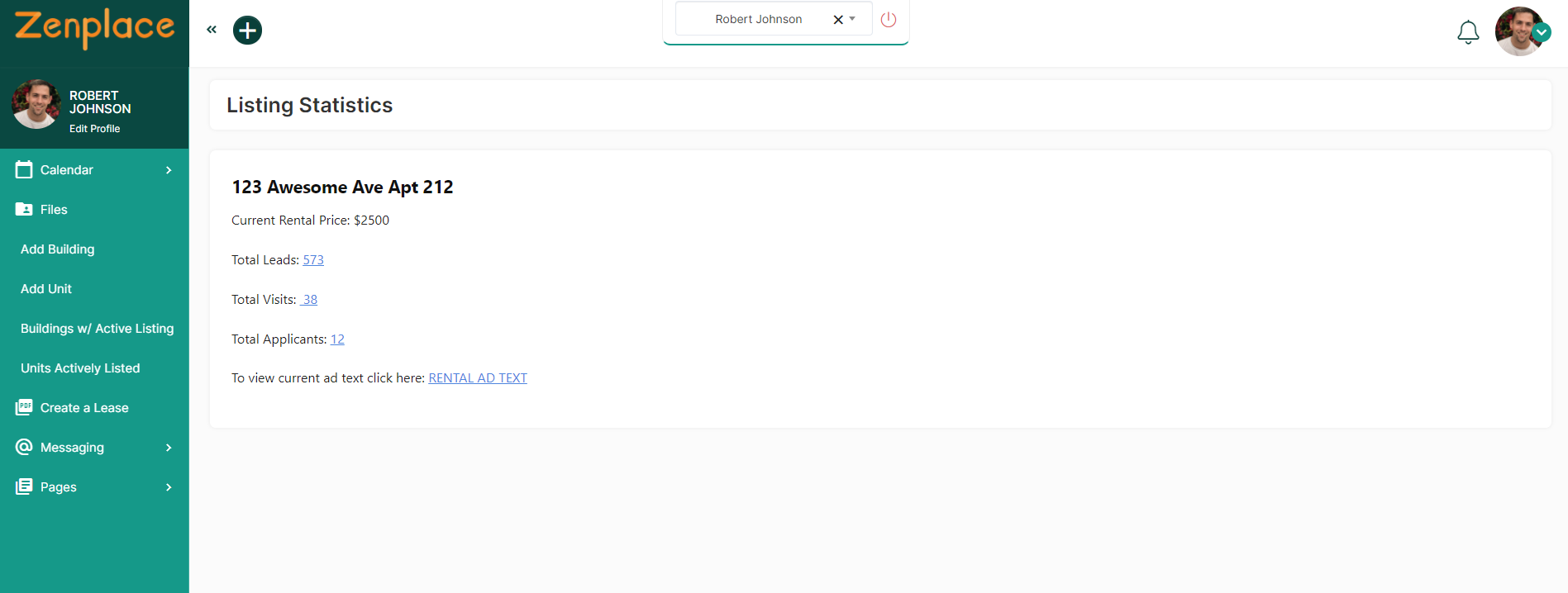
Task: Click the green chevron badge on avatar
Action: coord(1542,32)
